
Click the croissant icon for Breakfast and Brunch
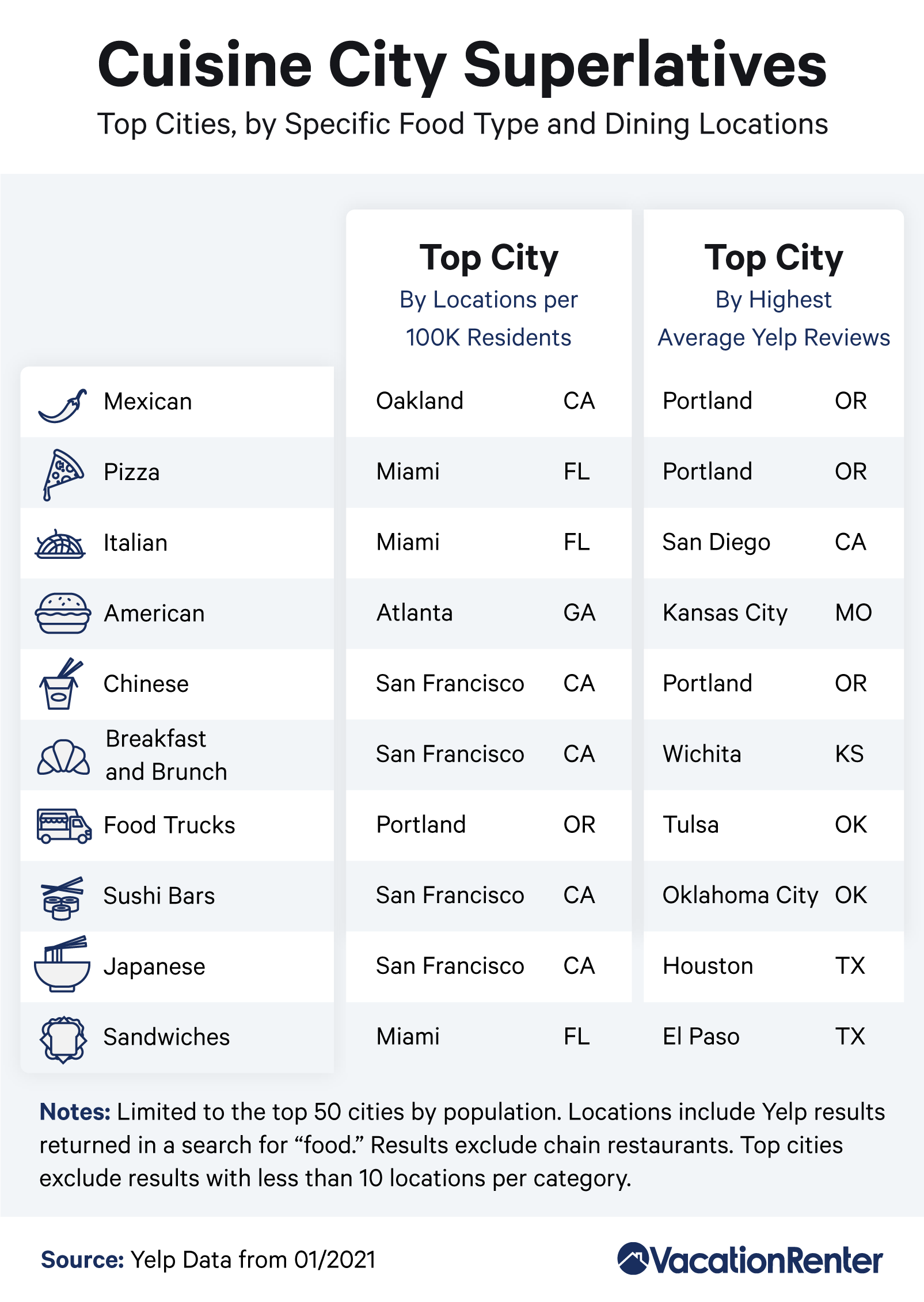click(x=63, y=757)
